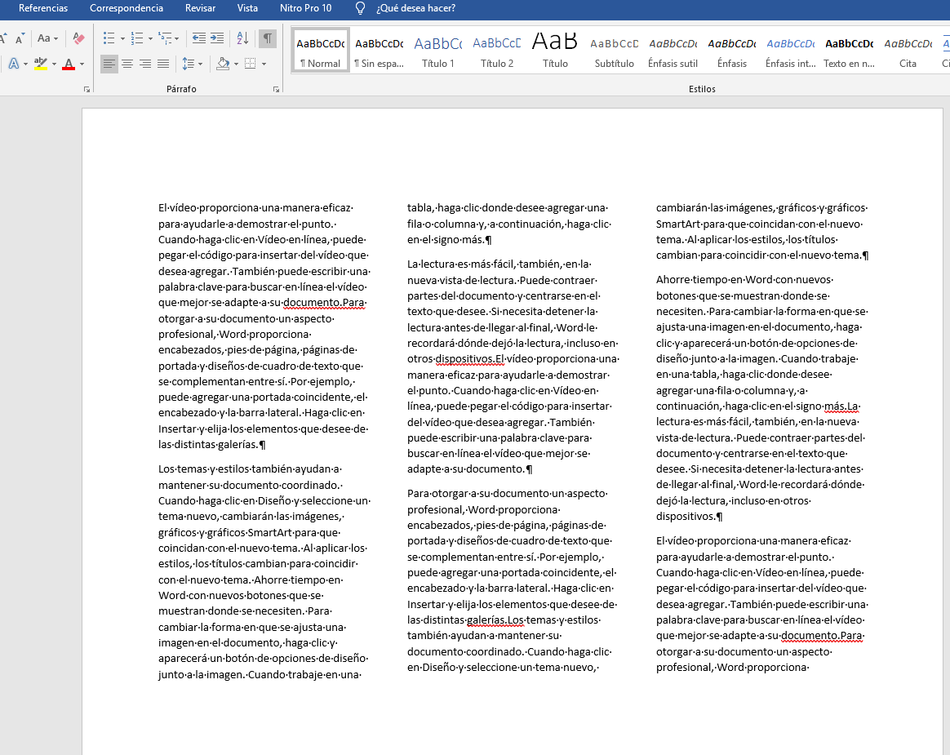Click the red font color button

(x=67, y=64)
